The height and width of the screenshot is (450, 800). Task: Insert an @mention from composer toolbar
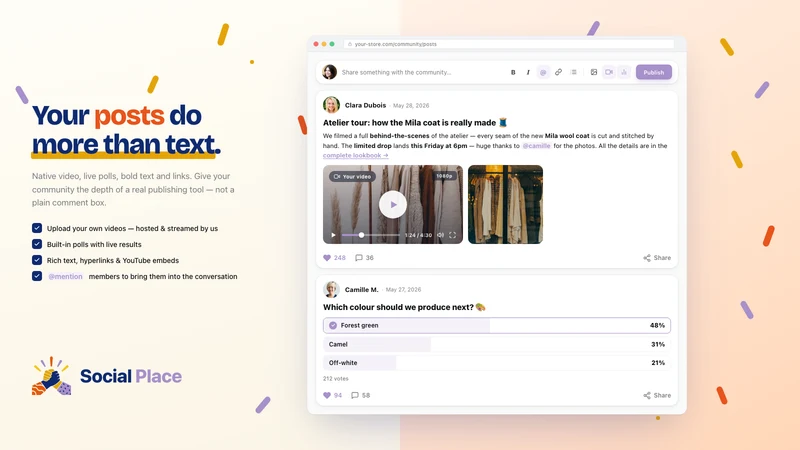[543, 72]
